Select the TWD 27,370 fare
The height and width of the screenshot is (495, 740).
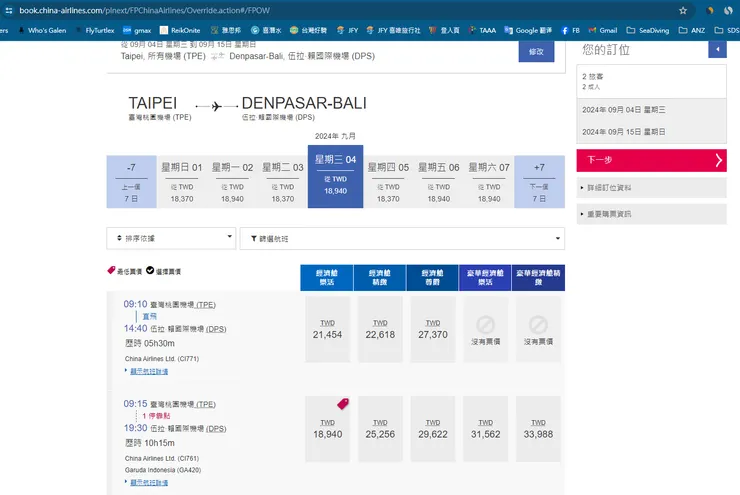point(433,329)
